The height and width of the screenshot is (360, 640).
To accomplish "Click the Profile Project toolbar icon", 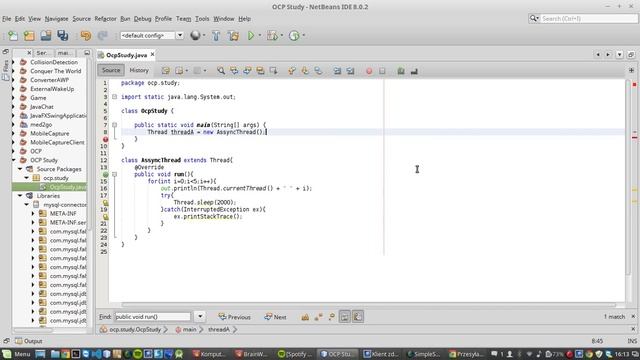I will click(x=294, y=36).
